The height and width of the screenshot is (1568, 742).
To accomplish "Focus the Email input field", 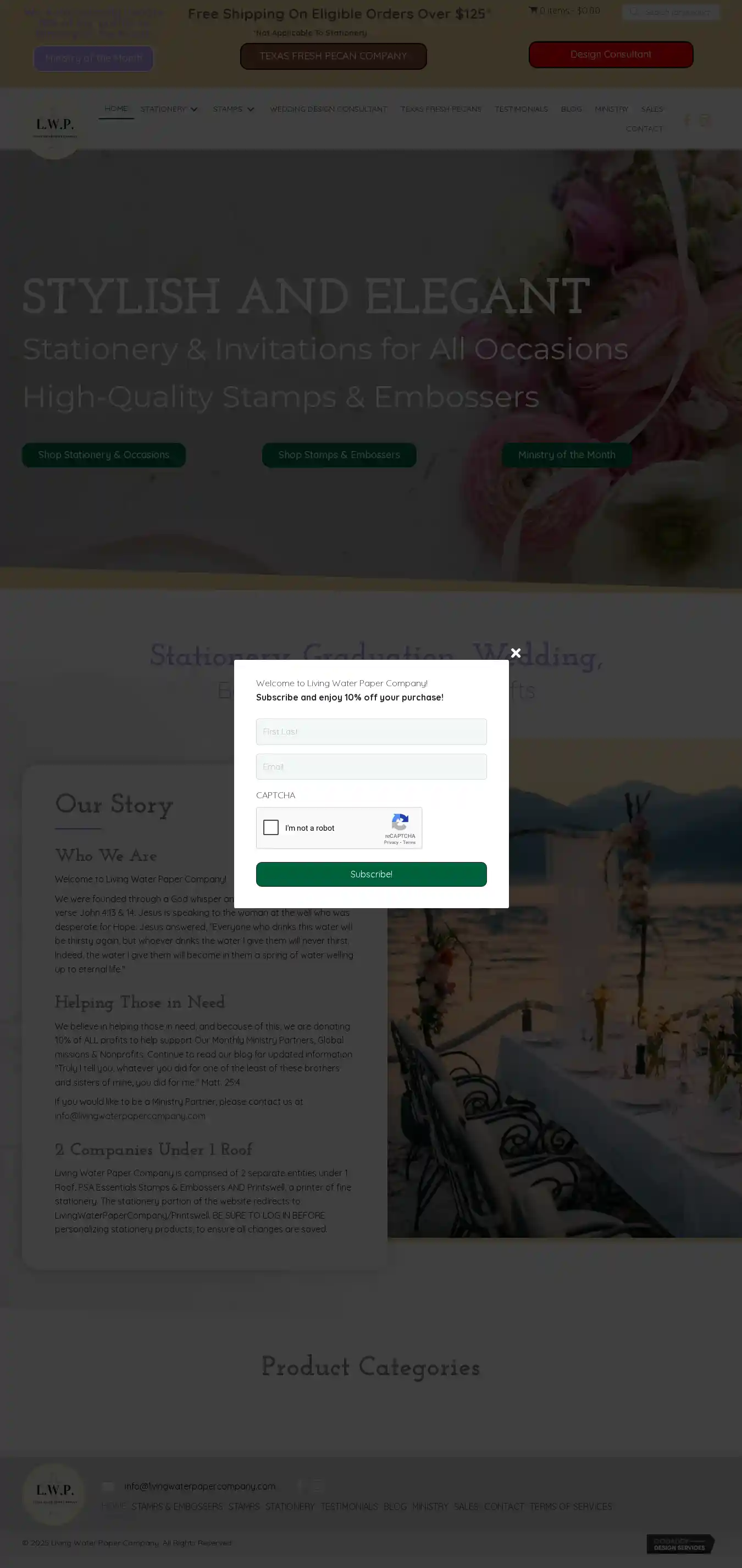I will click(x=372, y=767).
